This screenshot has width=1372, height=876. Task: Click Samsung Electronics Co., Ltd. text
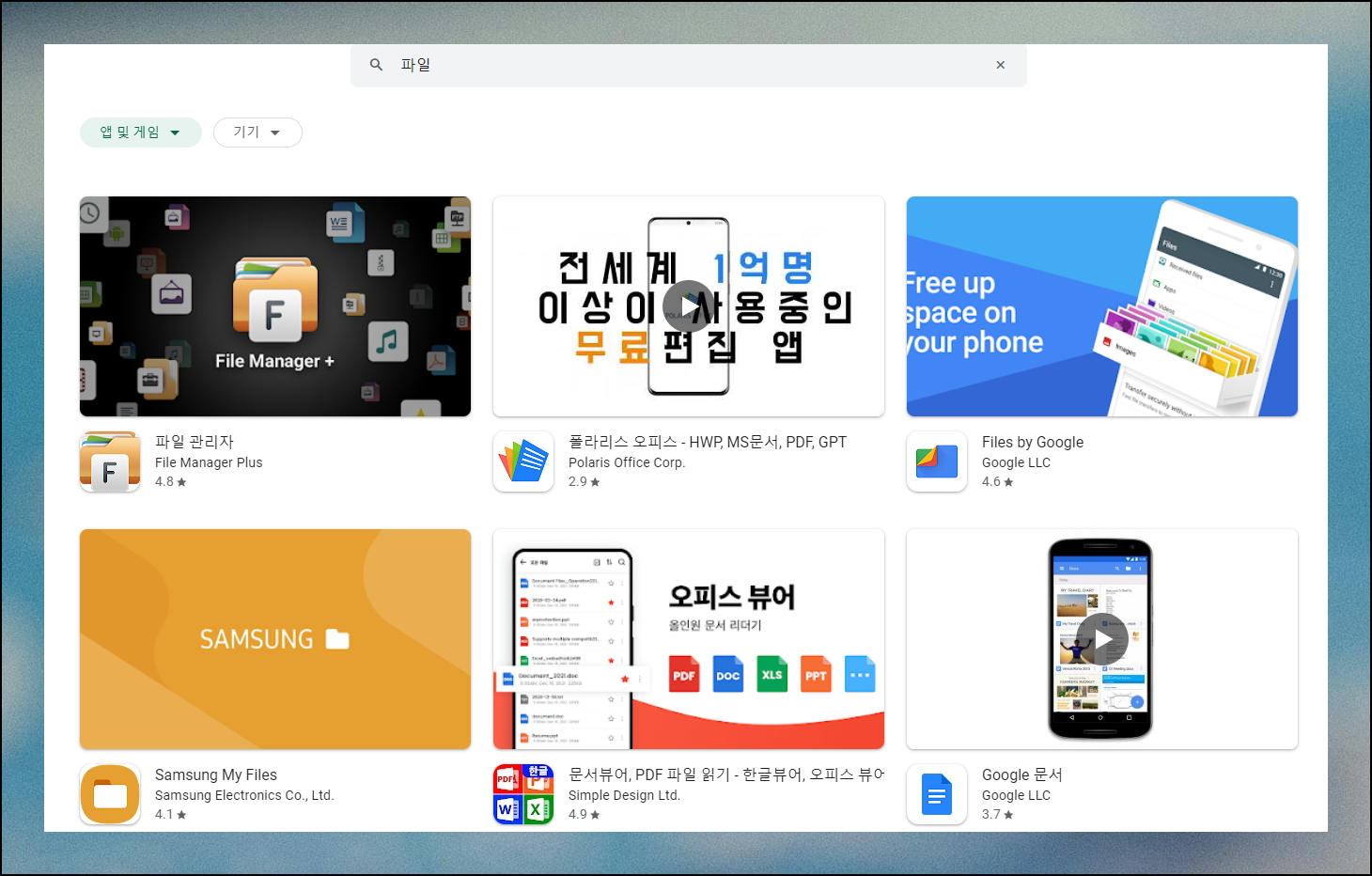[244, 795]
